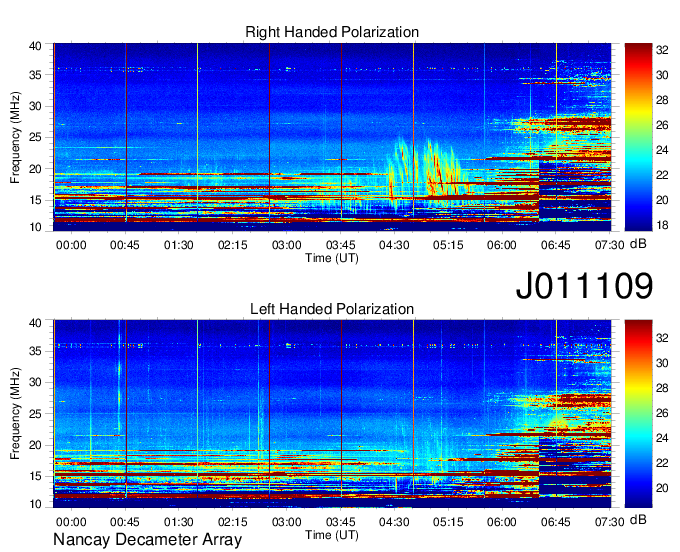Click 03:45 time tick under top plot
This screenshot has height=552, width=680.
(x=340, y=245)
